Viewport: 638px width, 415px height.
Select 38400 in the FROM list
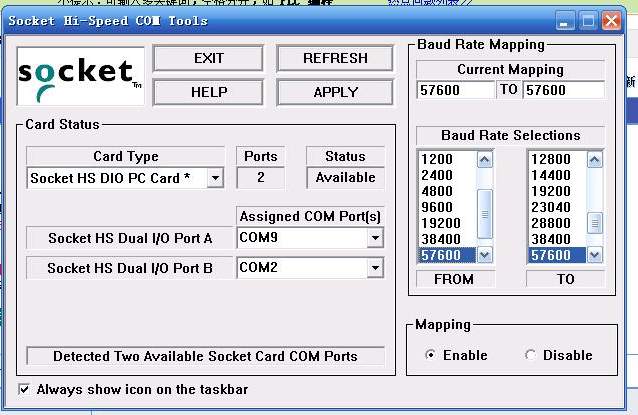tap(447, 239)
